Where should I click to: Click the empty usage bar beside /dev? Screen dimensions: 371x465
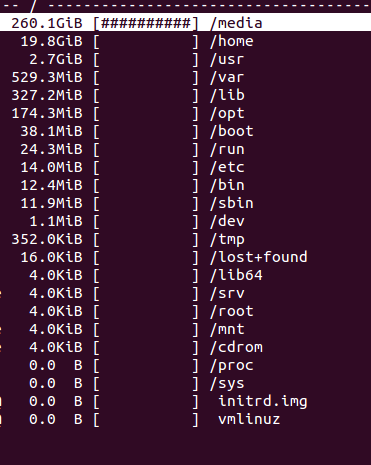[146, 221]
